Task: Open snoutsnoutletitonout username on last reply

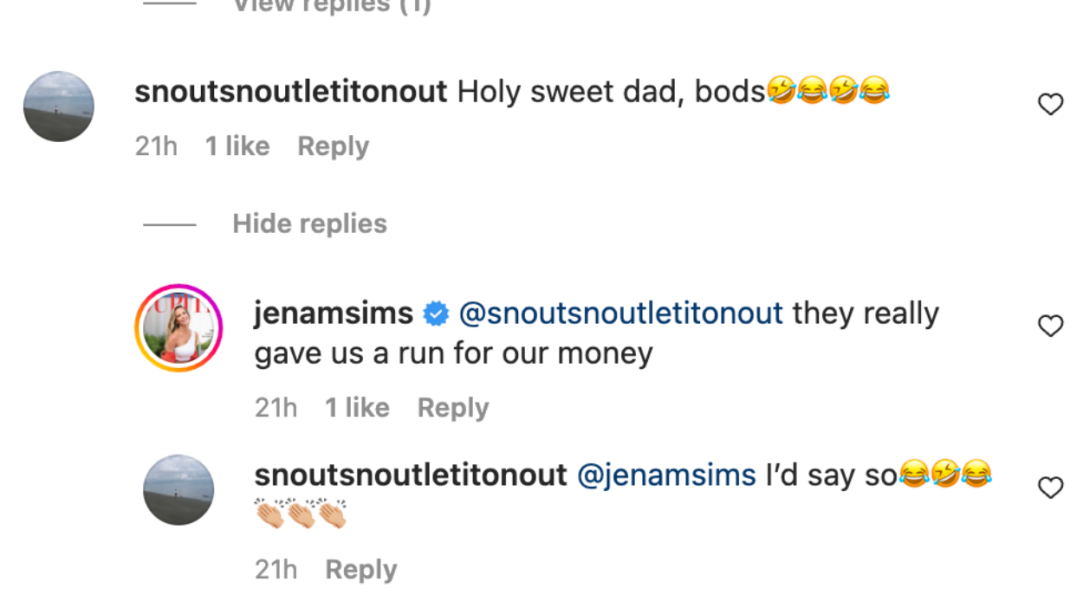Action: [x=411, y=476]
